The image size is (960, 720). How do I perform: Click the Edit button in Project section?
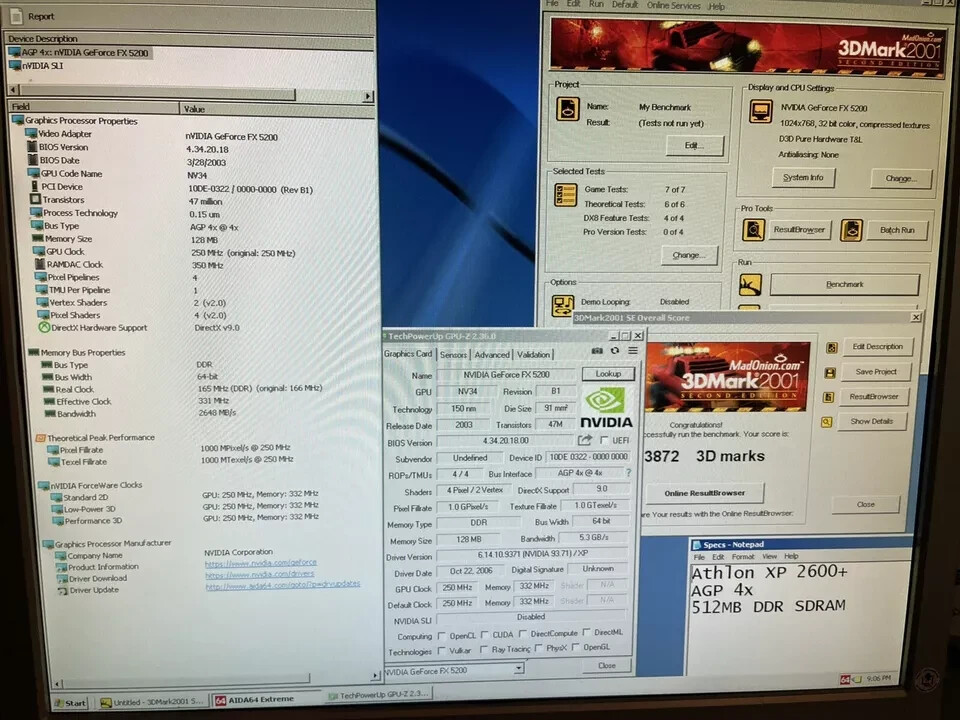694,146
